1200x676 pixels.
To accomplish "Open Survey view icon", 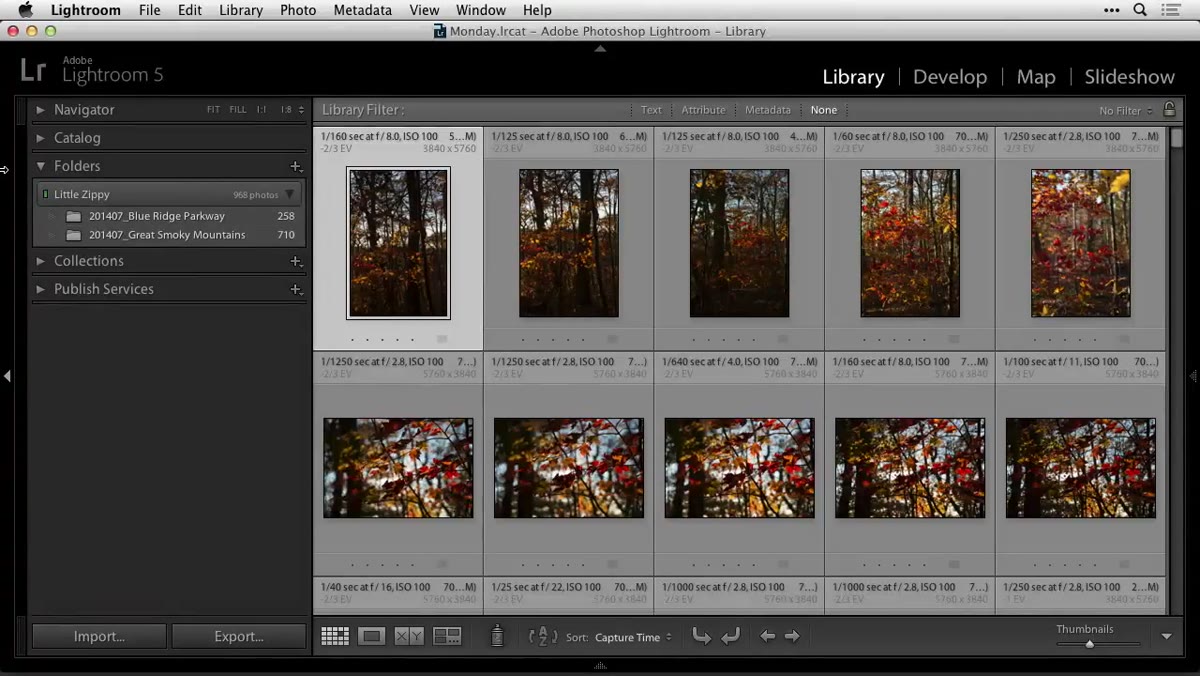I will point(447,636).
